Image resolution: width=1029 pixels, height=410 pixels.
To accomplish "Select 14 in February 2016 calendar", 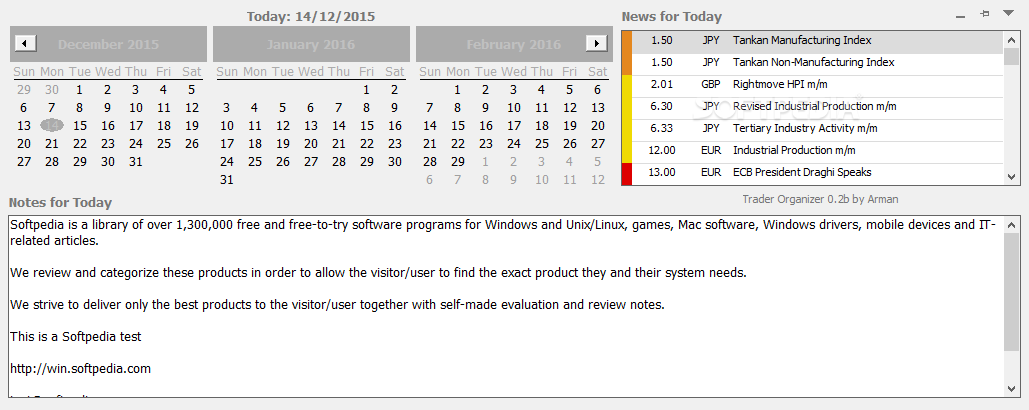I will click(430, 126).
